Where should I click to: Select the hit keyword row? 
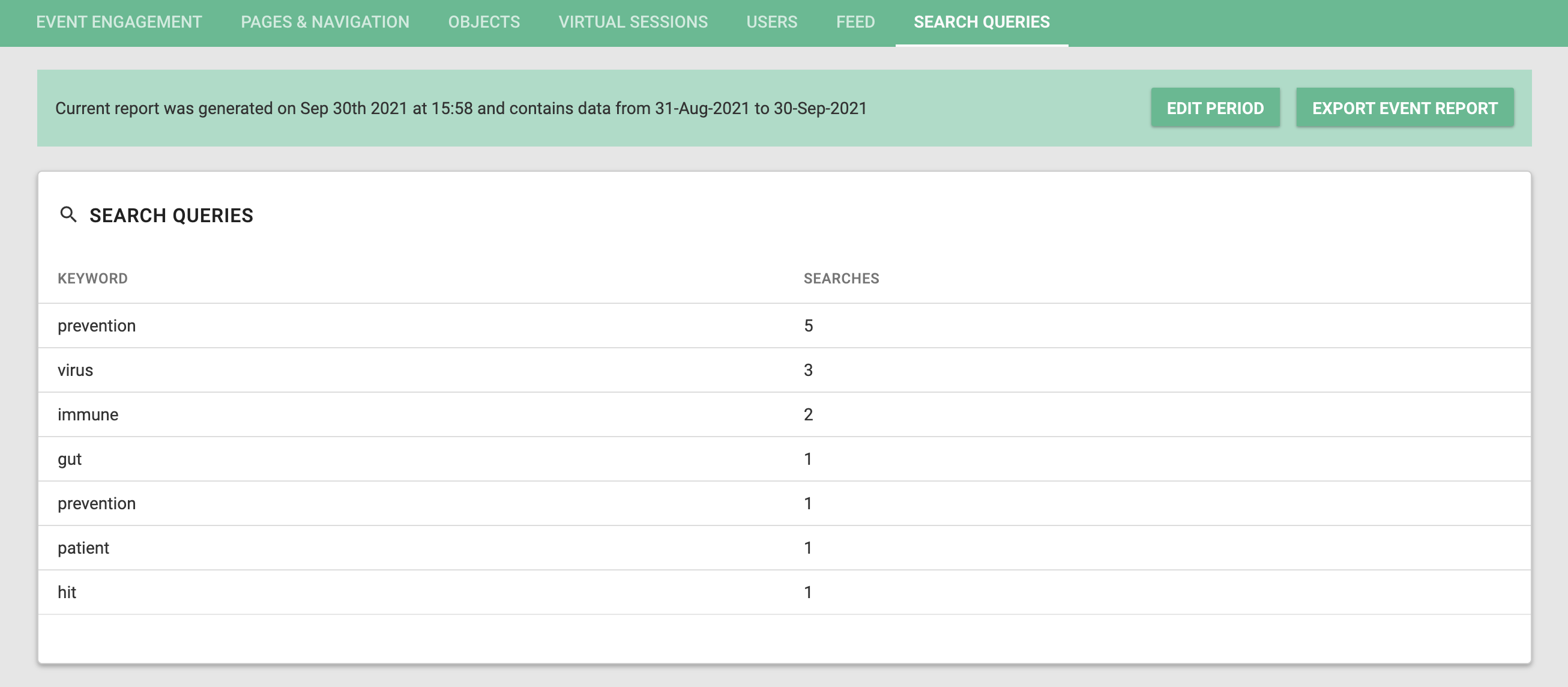pos(784,593)
